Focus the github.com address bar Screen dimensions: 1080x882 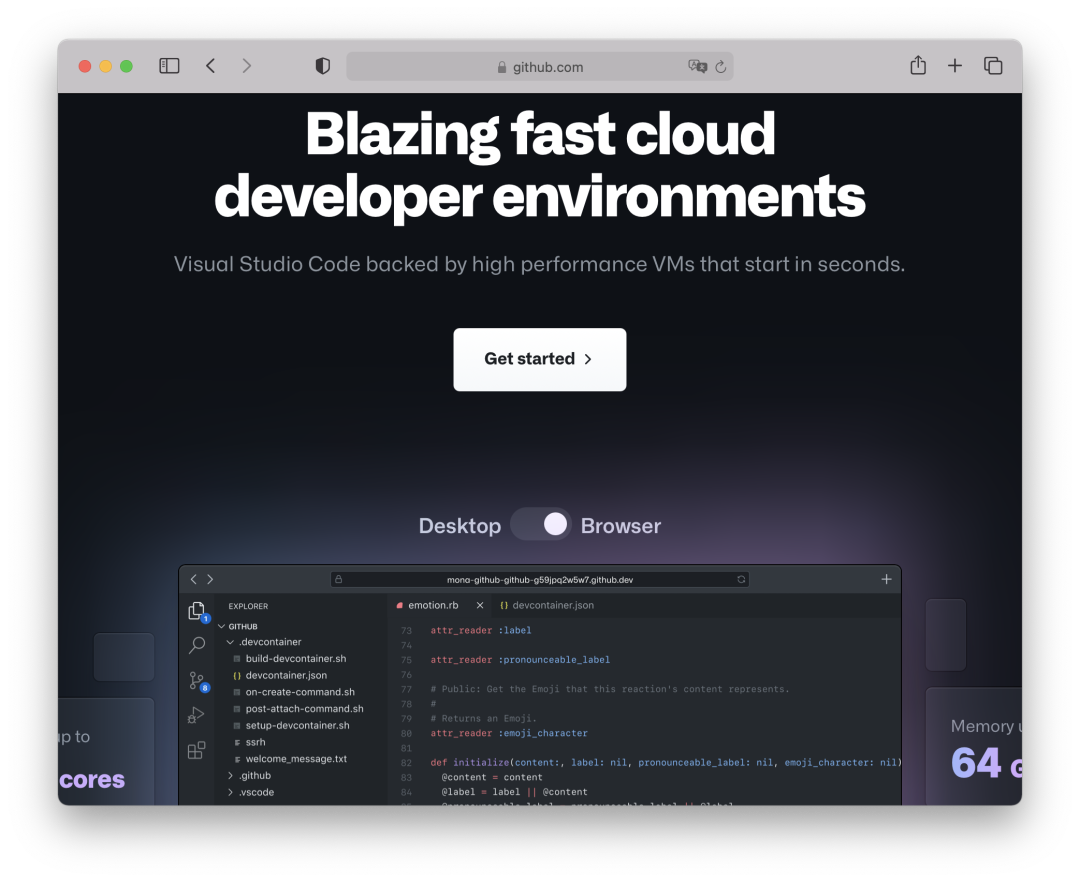[539, 67]
